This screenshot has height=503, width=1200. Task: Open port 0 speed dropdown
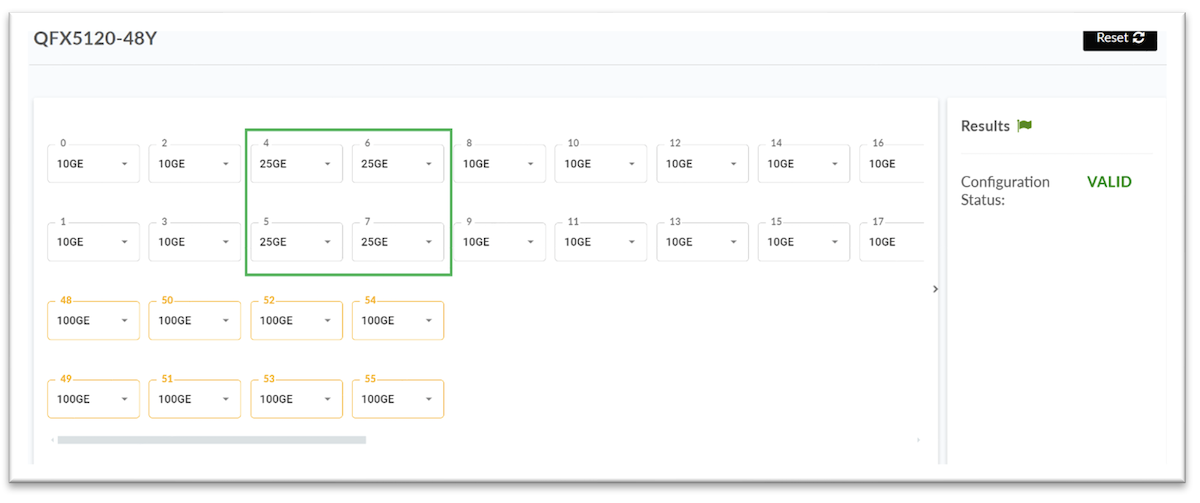tap(94, 164)
